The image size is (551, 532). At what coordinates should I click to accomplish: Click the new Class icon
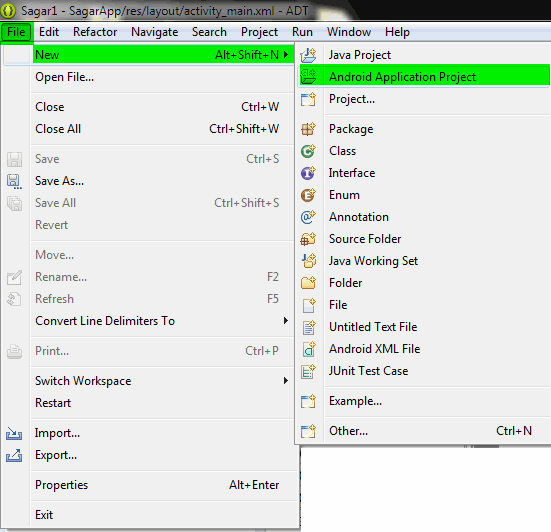[x=308, y=151]
